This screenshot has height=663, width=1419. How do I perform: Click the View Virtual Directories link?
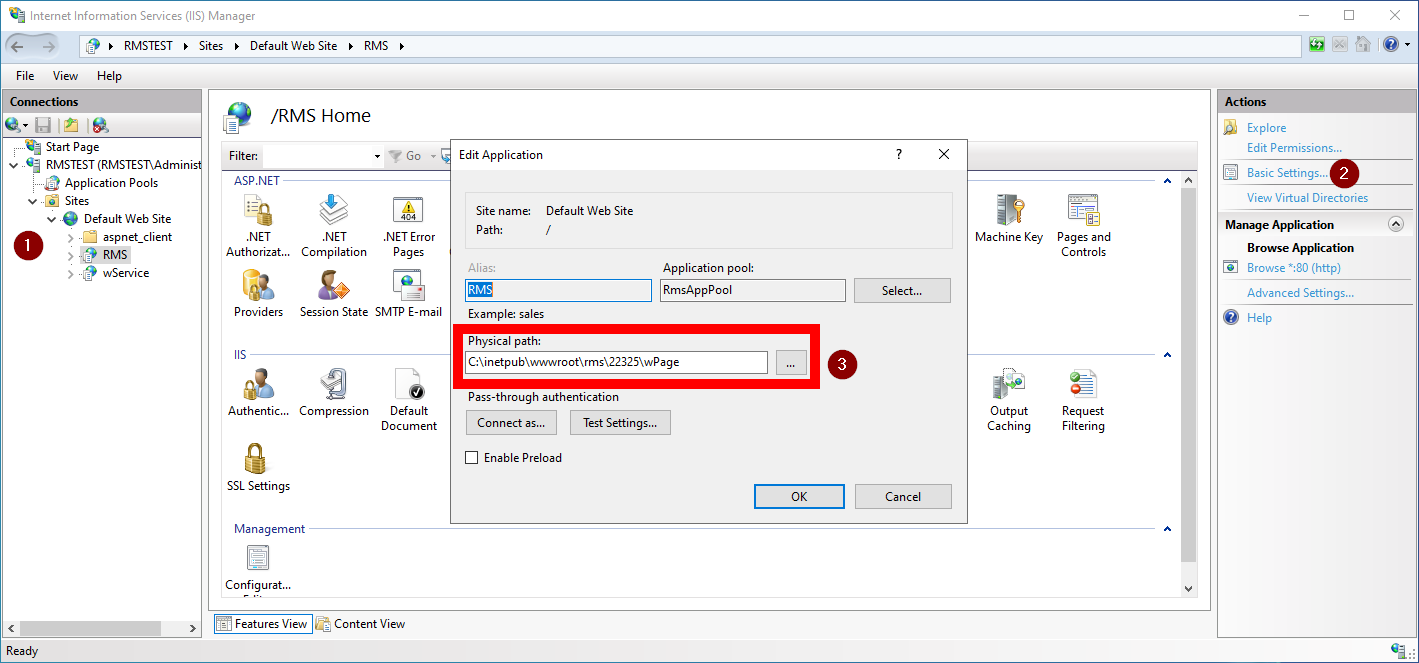(1307, 198)
